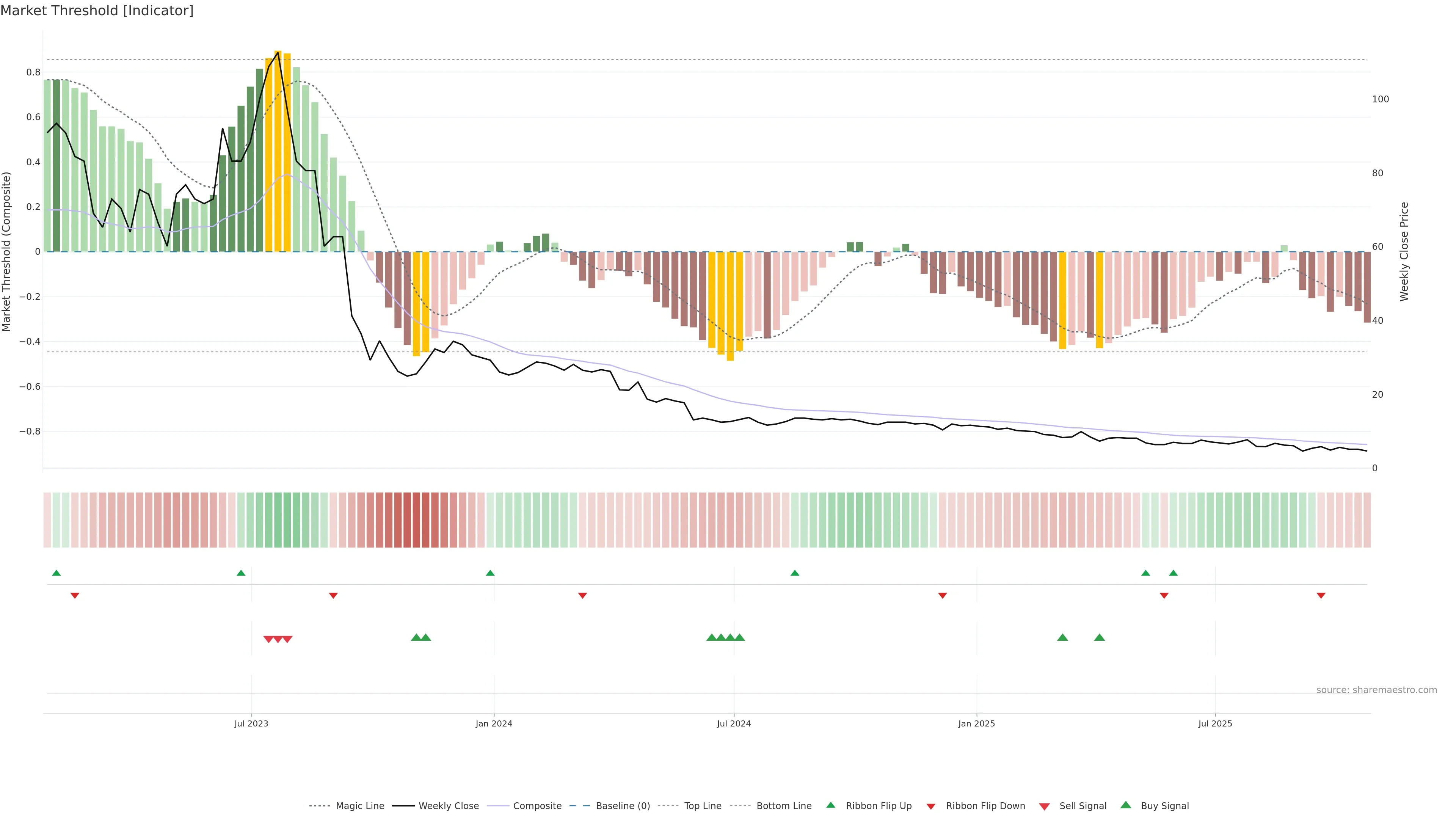Image resolution: width=1456 pixels, height=819 pixels.
Task: Click the Market Threshold [Indicator] chart title
Action: [x=97, y=11]
